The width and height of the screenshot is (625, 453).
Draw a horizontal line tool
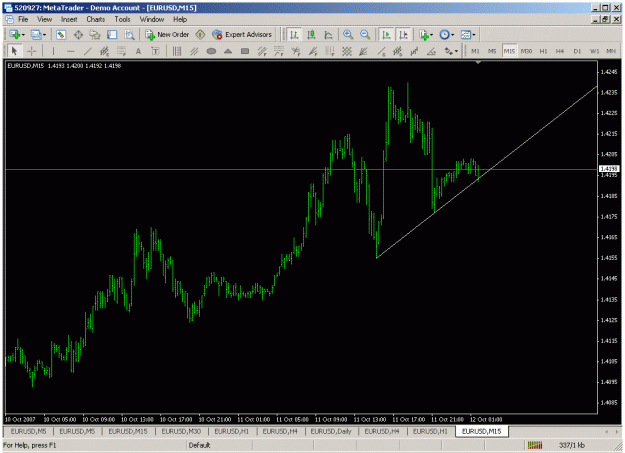click(x=71, y=51)
